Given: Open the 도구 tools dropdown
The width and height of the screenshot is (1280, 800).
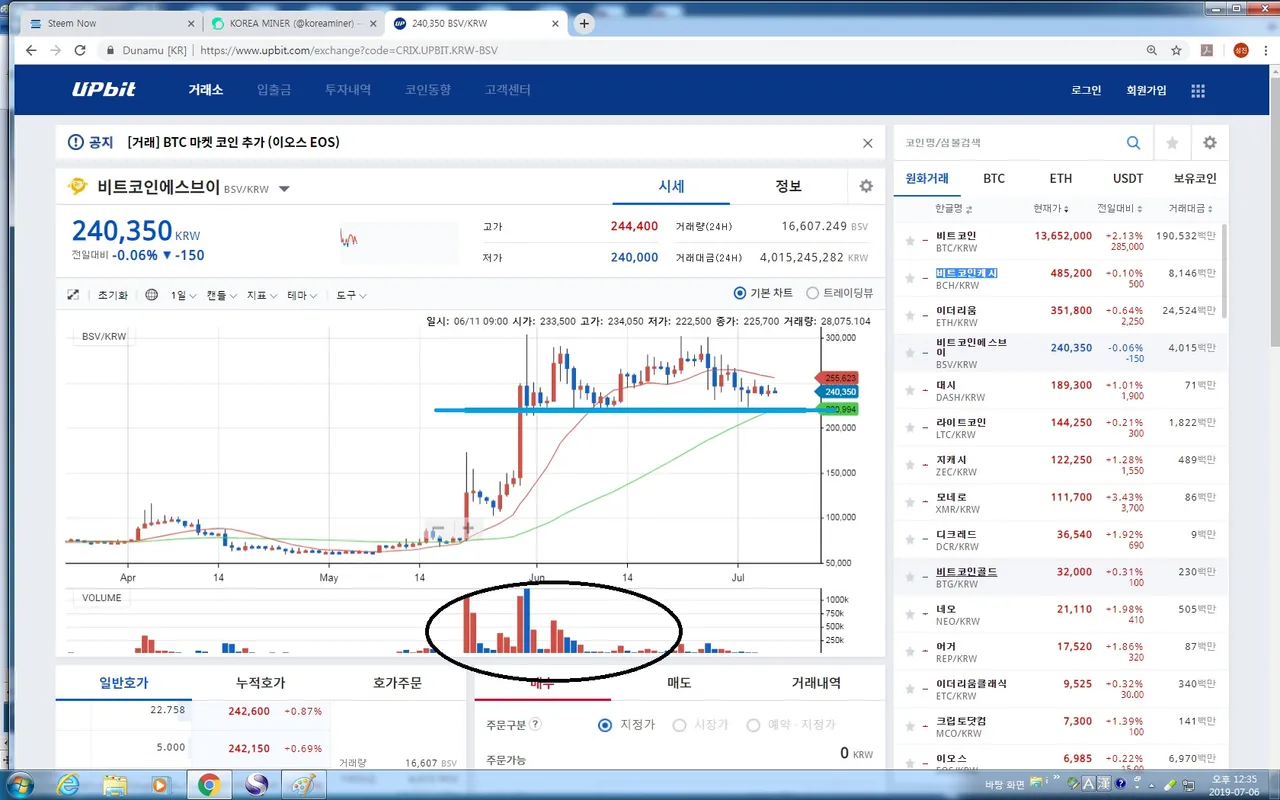Looking at the screenshot, I should [x=352, y=296].
